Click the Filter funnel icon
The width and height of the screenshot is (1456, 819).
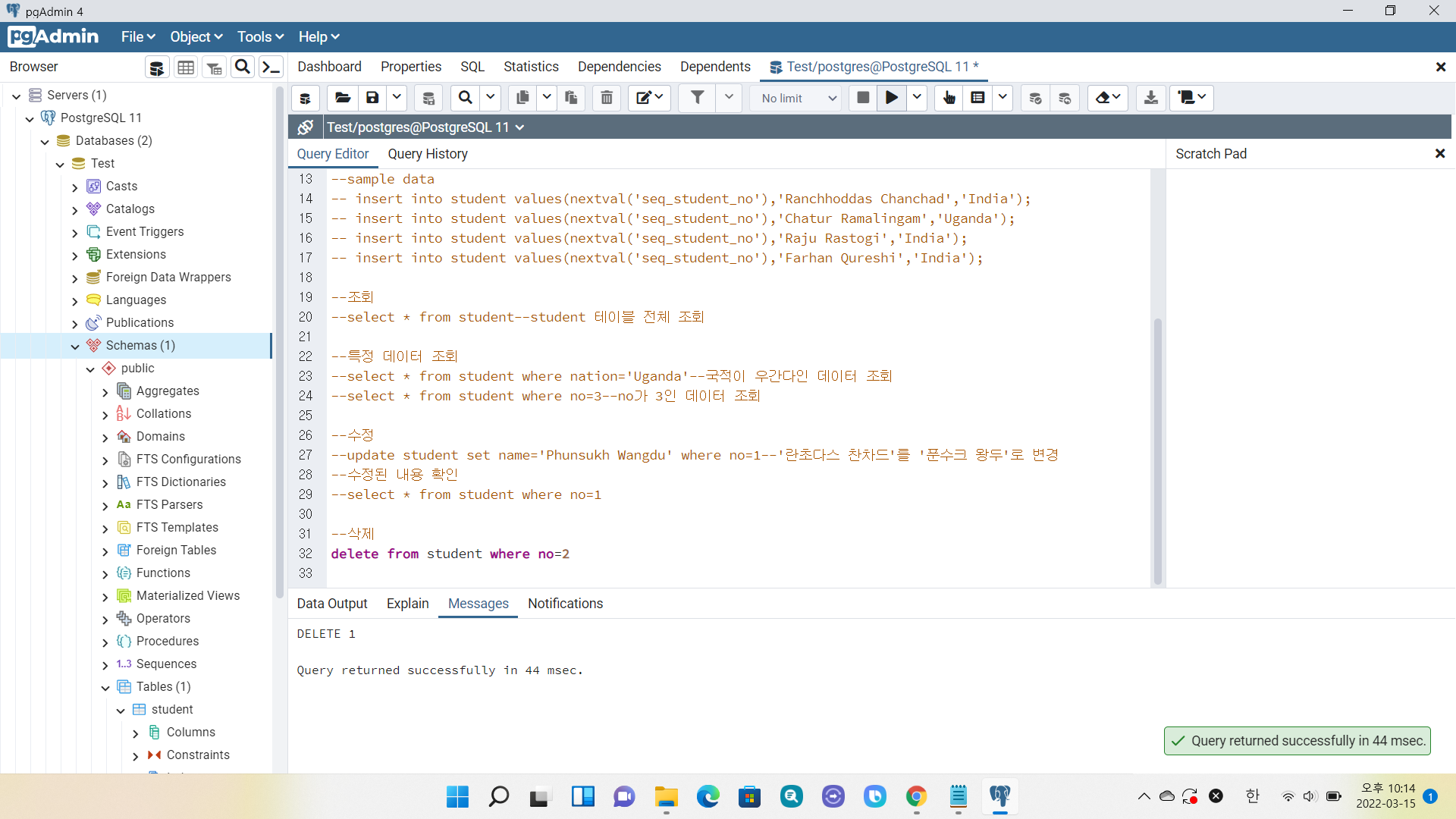[697, 98]
